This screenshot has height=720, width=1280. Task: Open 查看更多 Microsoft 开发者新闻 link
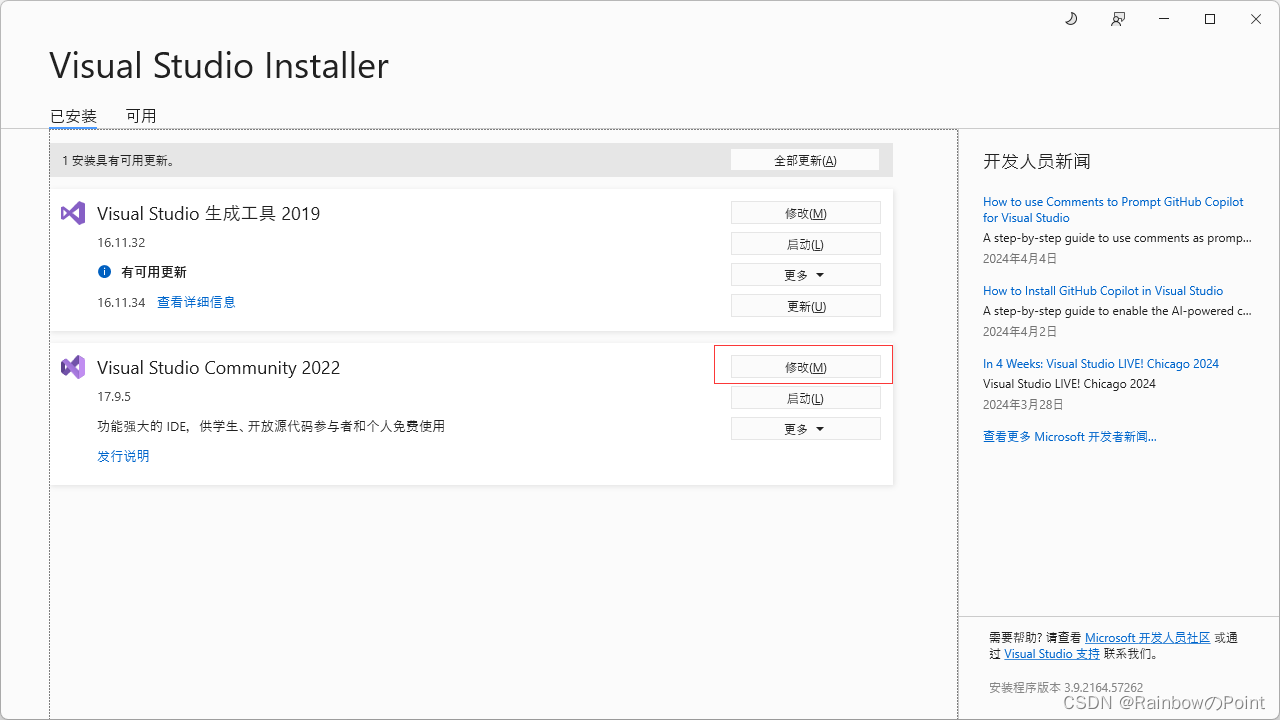tap(1070, 437)
